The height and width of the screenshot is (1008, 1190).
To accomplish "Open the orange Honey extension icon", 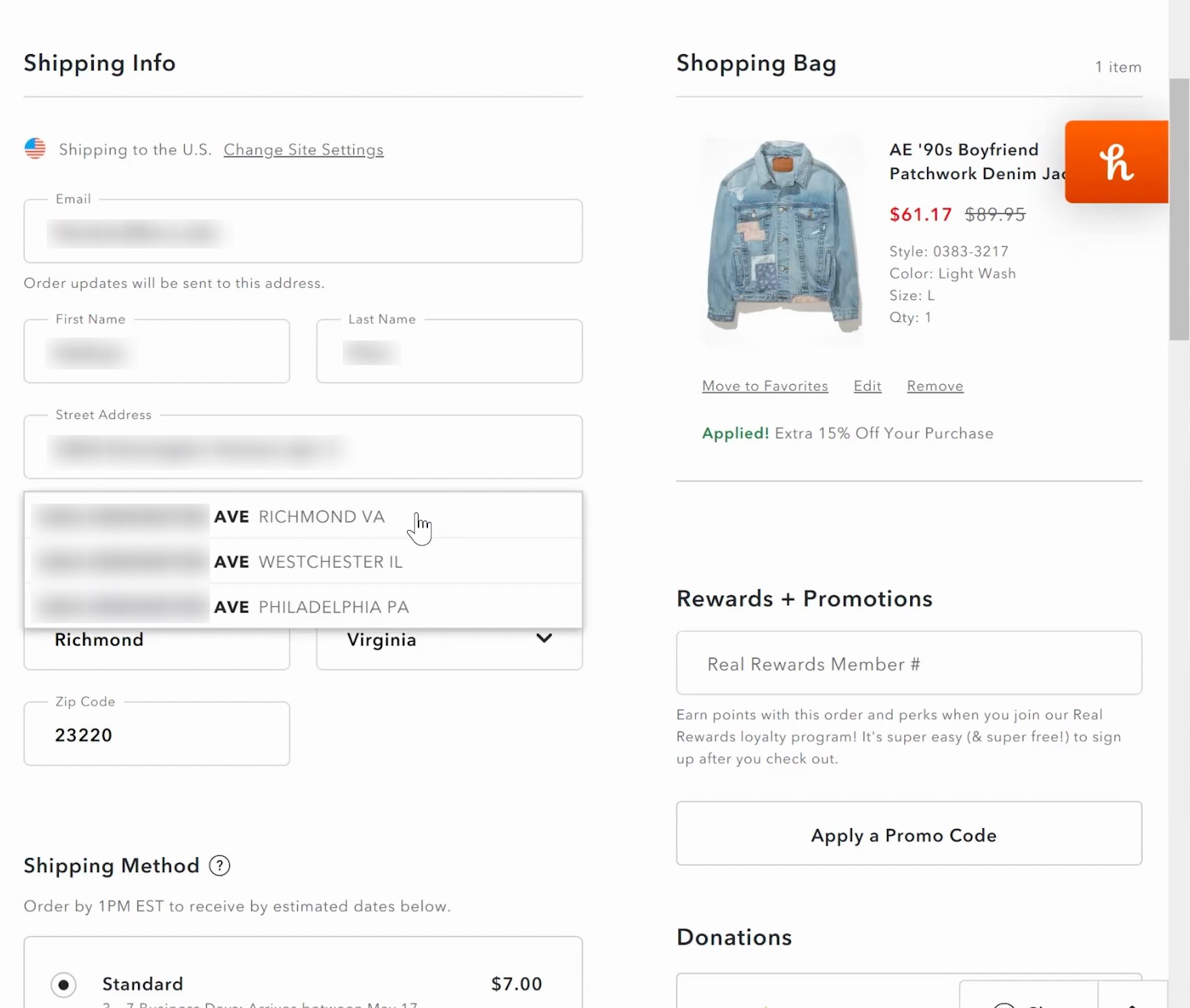I will tap(1116, 162).
